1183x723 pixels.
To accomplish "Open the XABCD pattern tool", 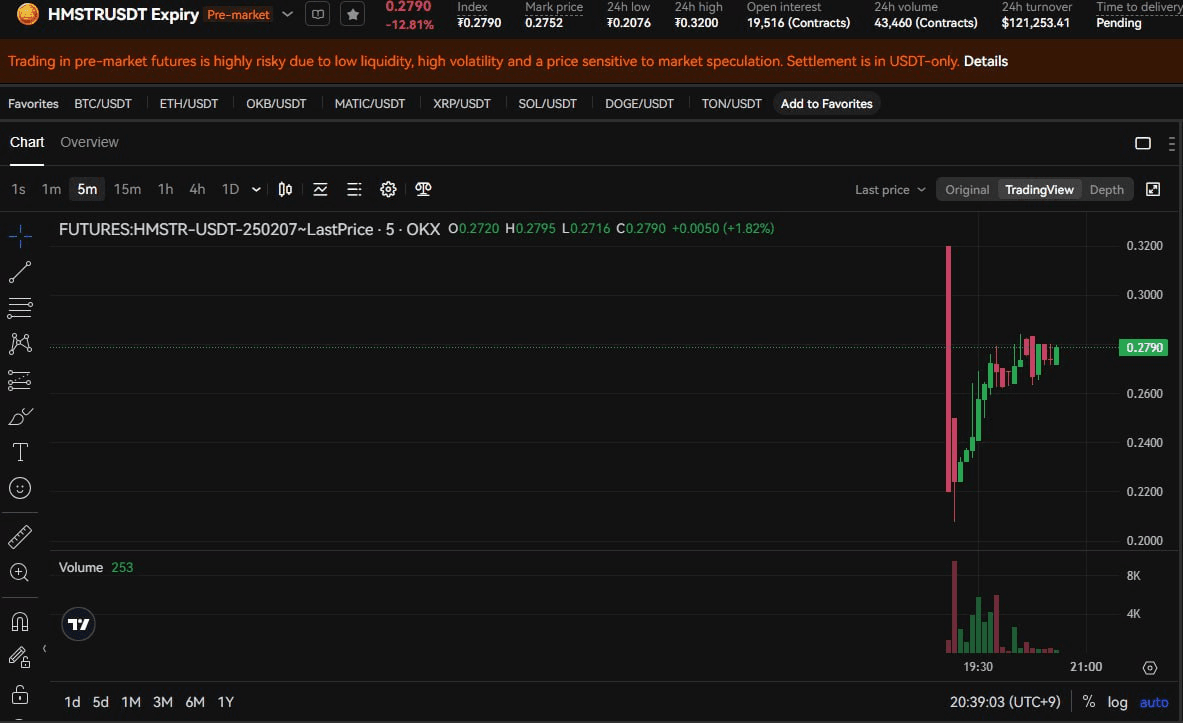I will 20,343.
